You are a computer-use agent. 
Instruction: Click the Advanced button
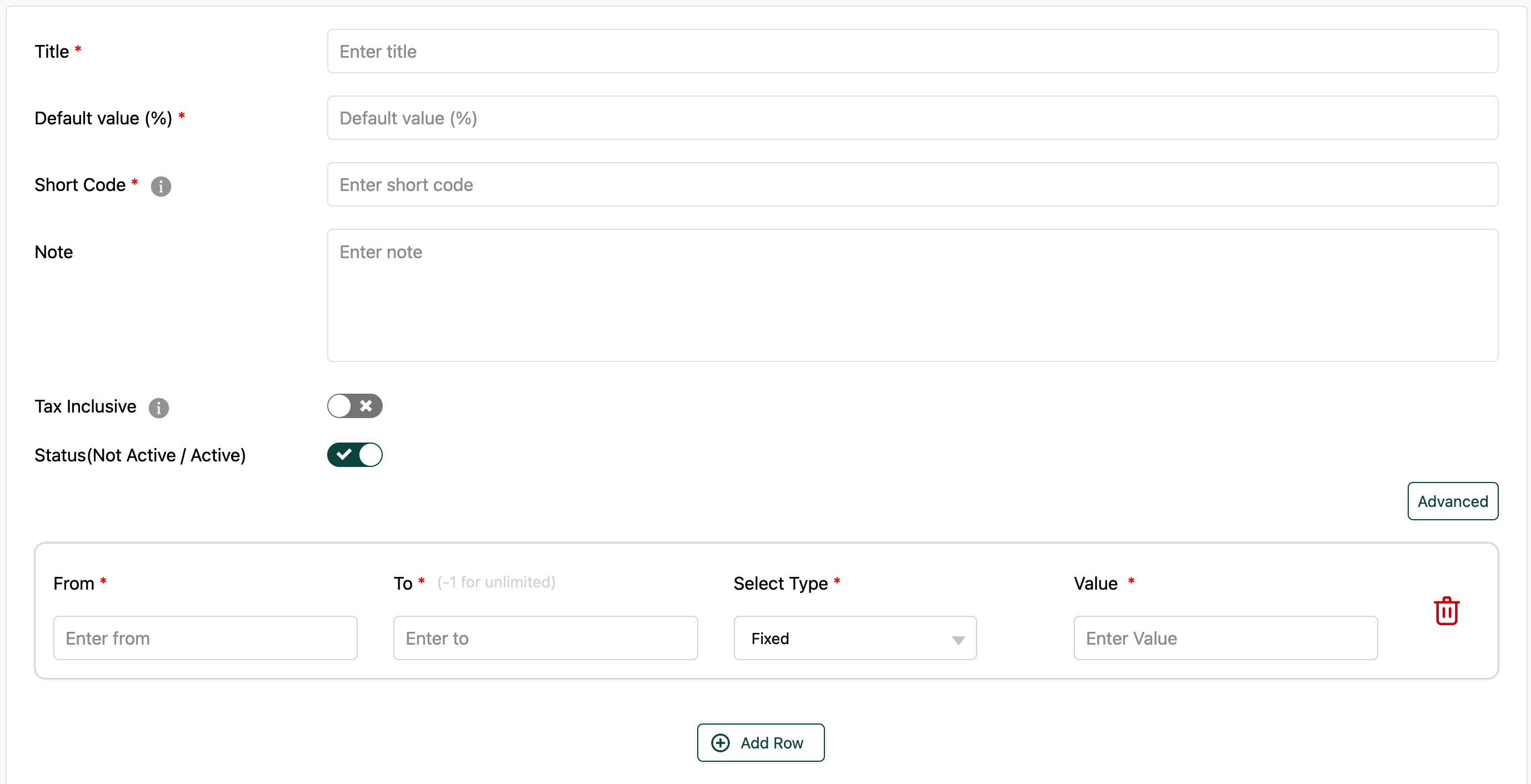[1452, 501]
